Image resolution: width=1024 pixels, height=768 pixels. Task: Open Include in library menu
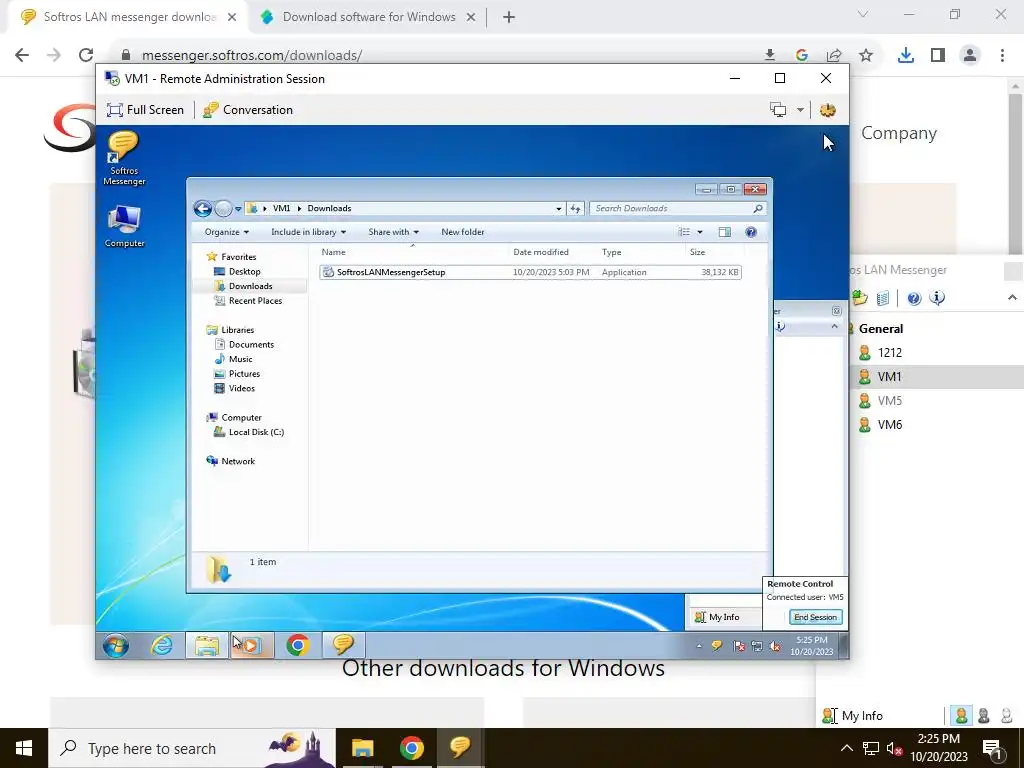[x=308, y=232]
